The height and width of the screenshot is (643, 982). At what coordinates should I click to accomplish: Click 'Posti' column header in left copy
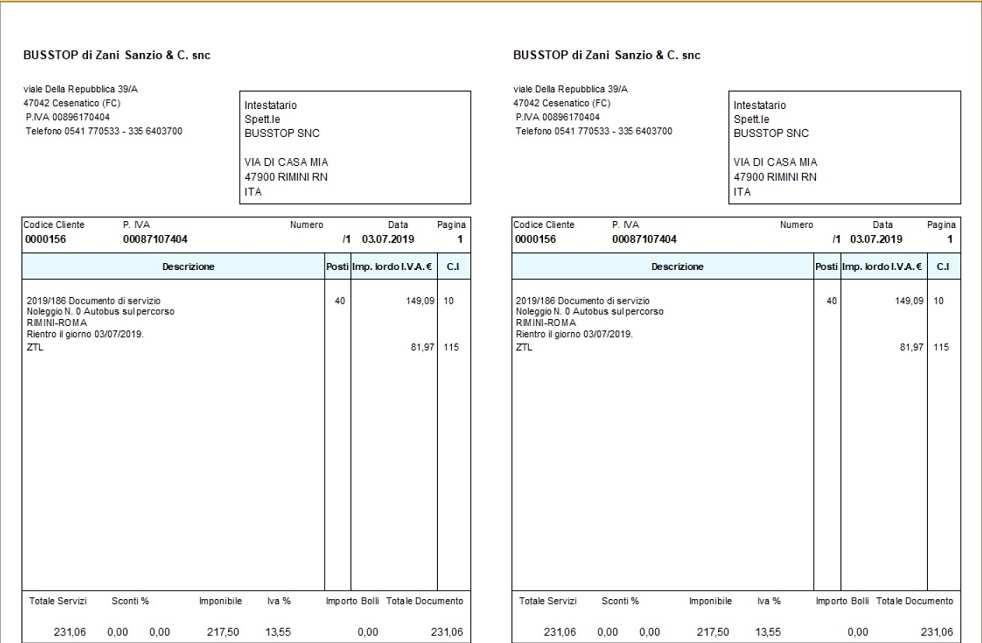(x=338, y=267)
